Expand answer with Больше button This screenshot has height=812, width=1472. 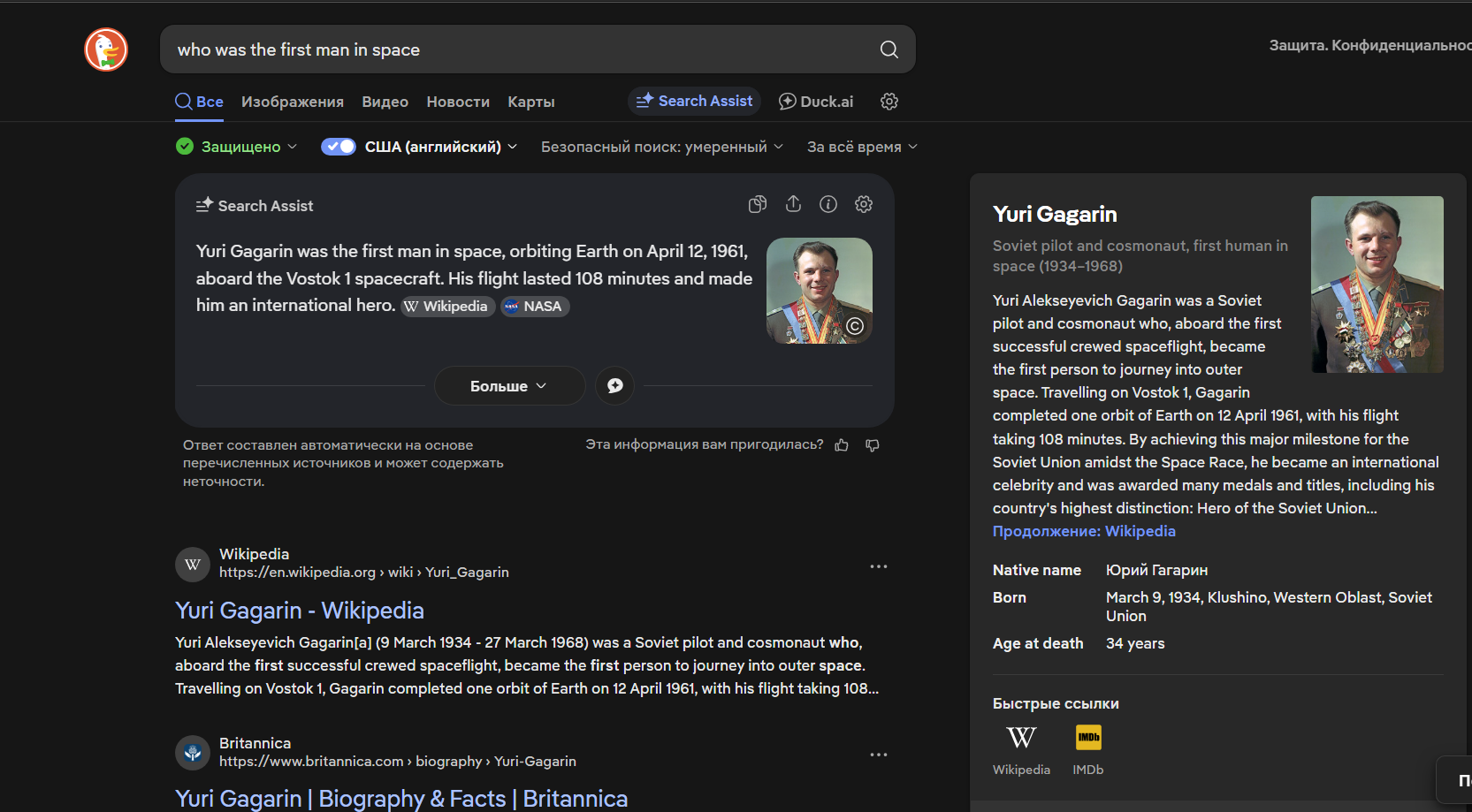tap(508, 386)
